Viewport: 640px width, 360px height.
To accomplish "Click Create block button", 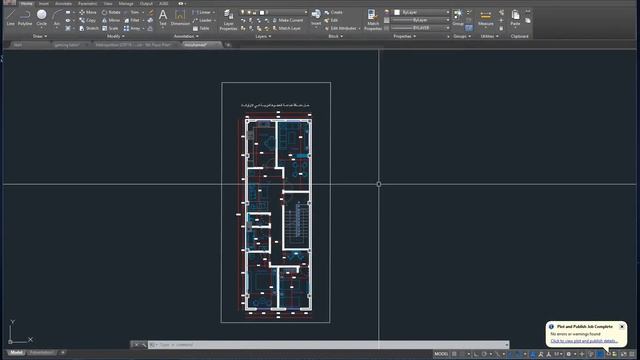I will click(x=333, y=13).
